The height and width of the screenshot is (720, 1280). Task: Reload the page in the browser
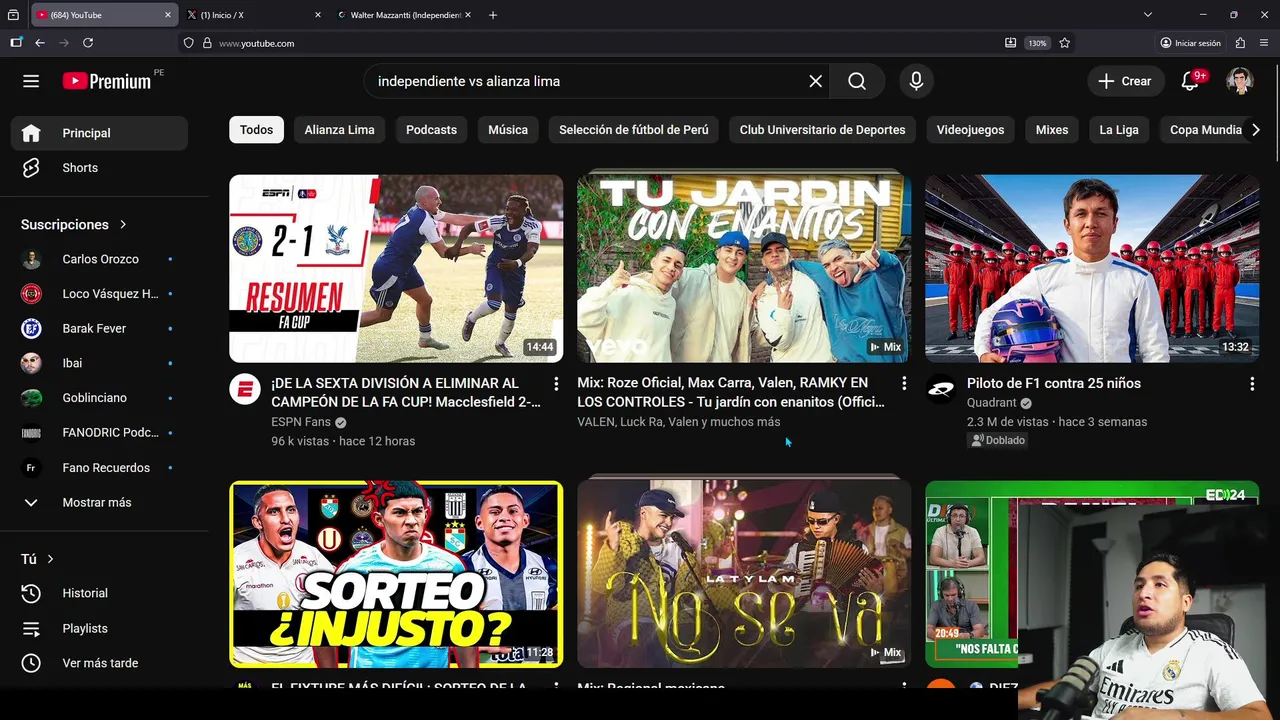[x=88, y=43]
